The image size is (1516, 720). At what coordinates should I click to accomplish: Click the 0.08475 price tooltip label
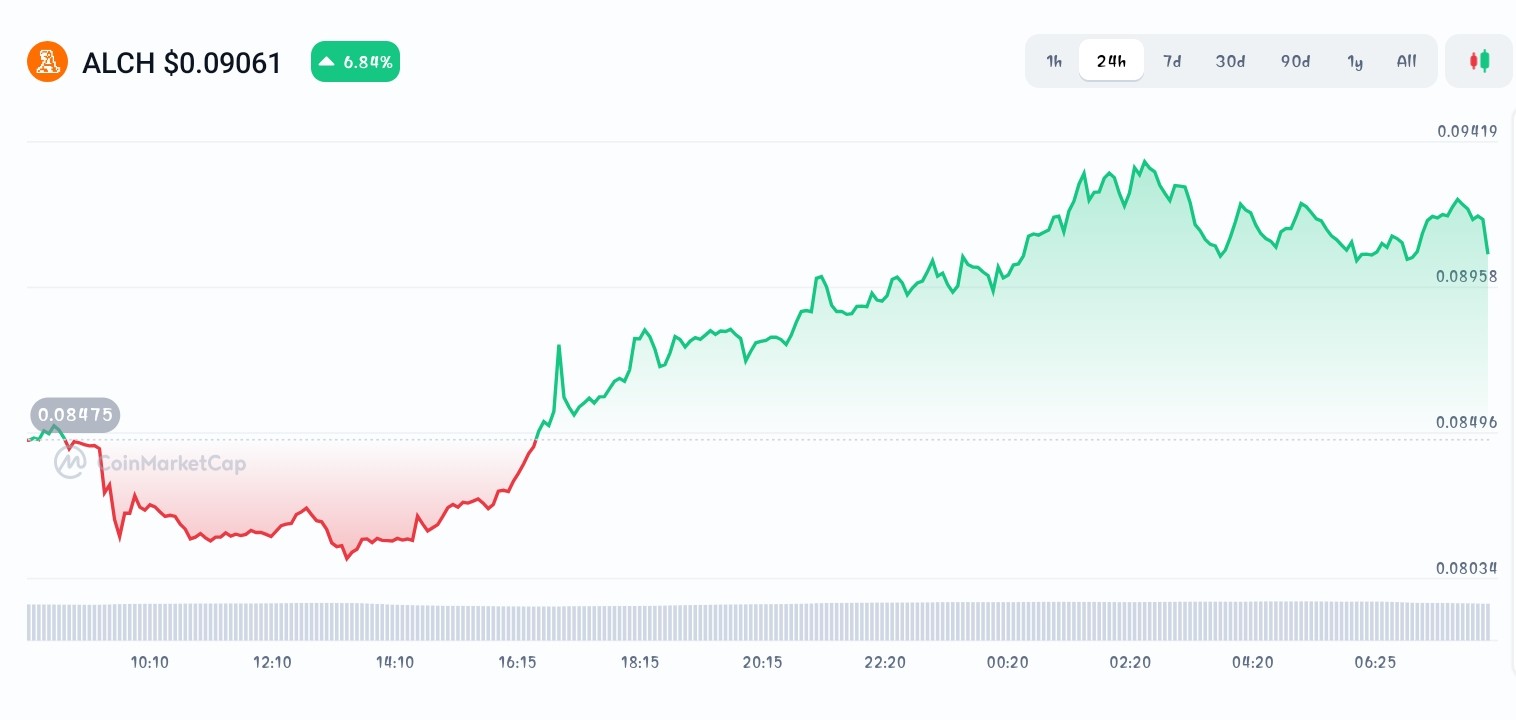pyautogui.click(x=75, y=415)
